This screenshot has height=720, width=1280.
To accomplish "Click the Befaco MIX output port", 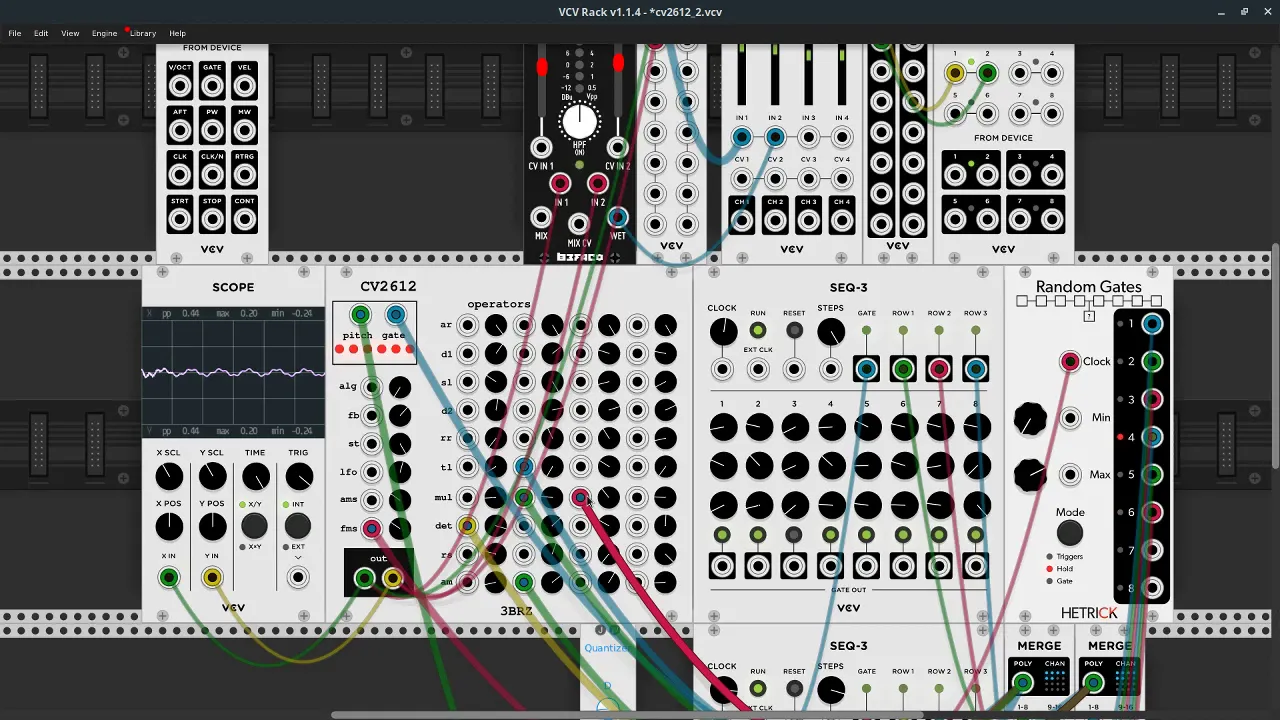I will (541, 217).
